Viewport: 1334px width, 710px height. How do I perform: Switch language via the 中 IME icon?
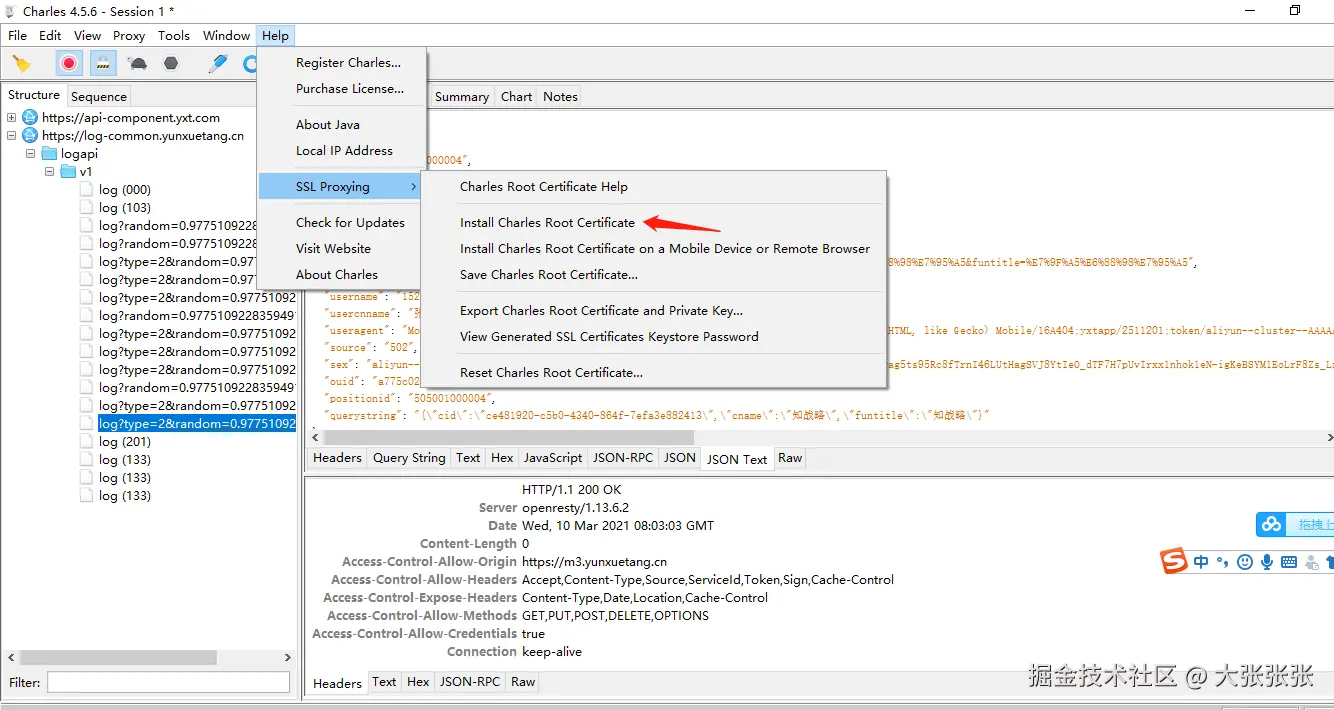point(1201,562)
